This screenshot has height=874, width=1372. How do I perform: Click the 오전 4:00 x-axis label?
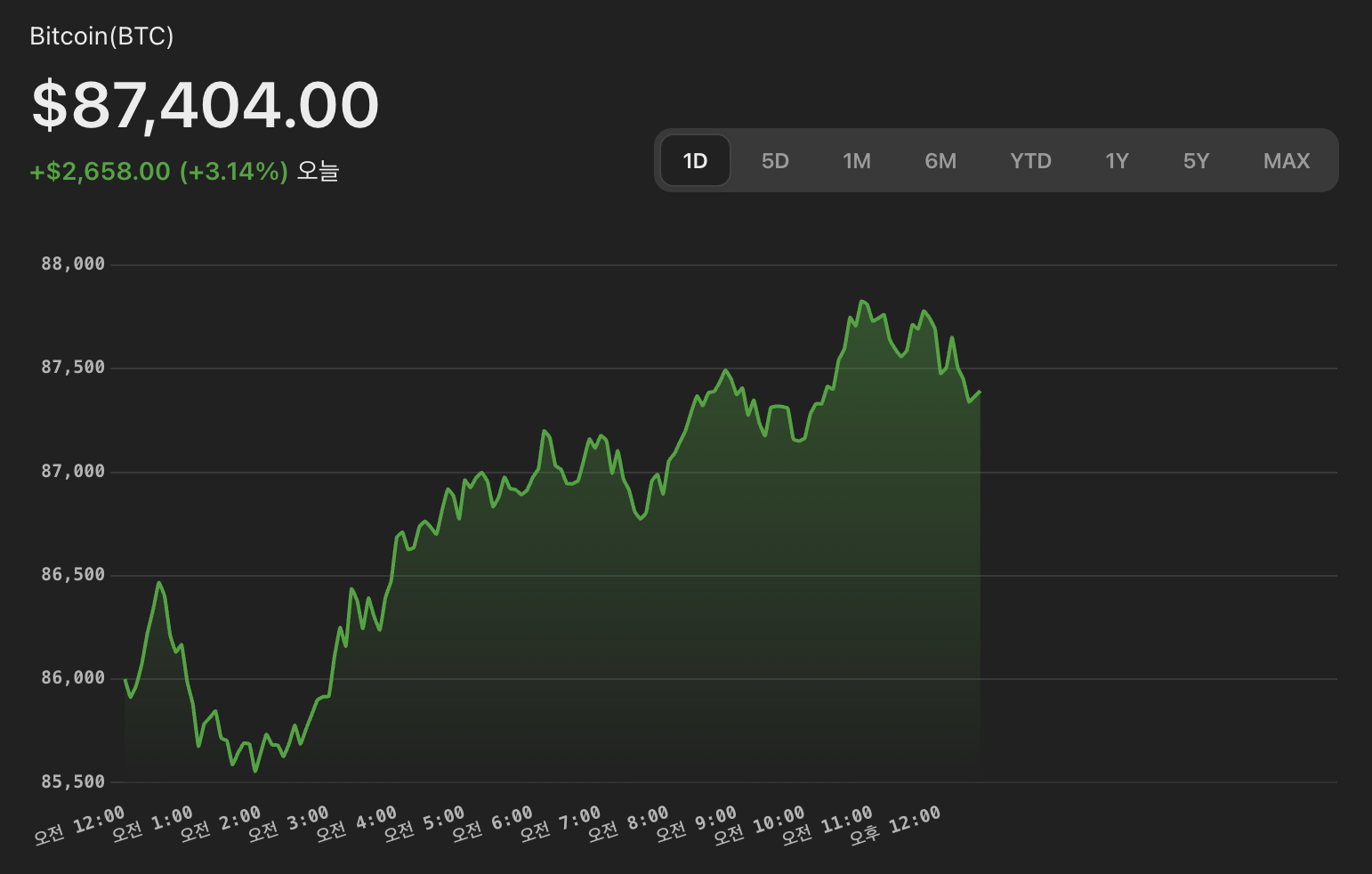pyautogui.click(x=357, y=825)
